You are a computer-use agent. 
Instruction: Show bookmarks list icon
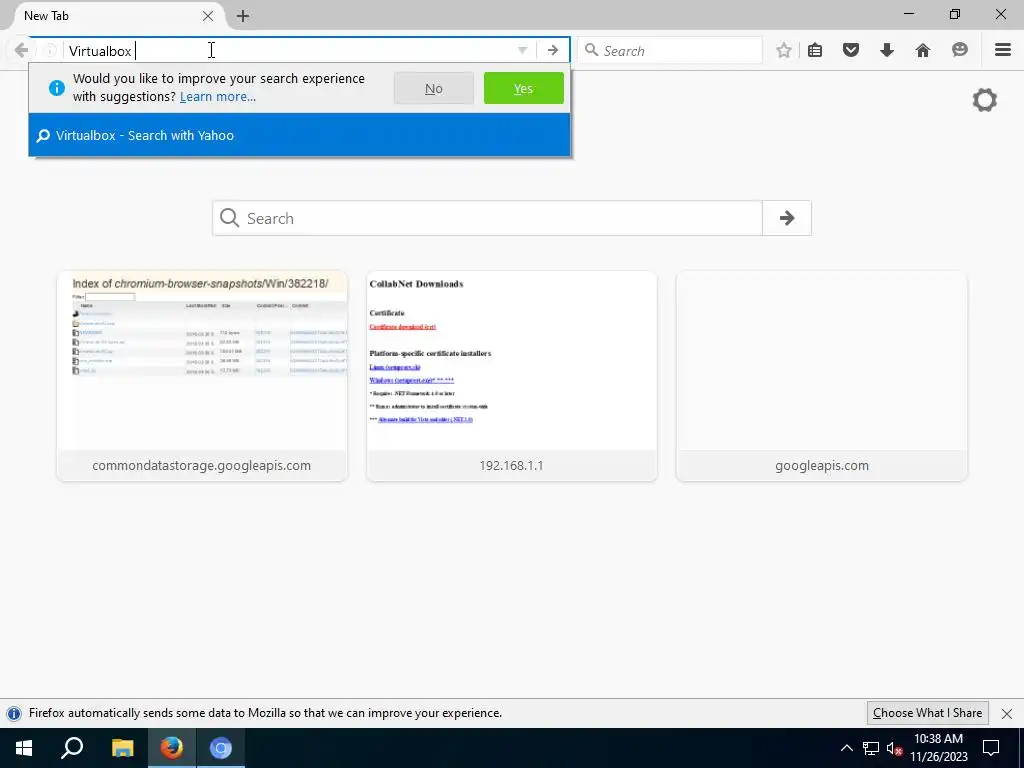[x=815, y=50]
